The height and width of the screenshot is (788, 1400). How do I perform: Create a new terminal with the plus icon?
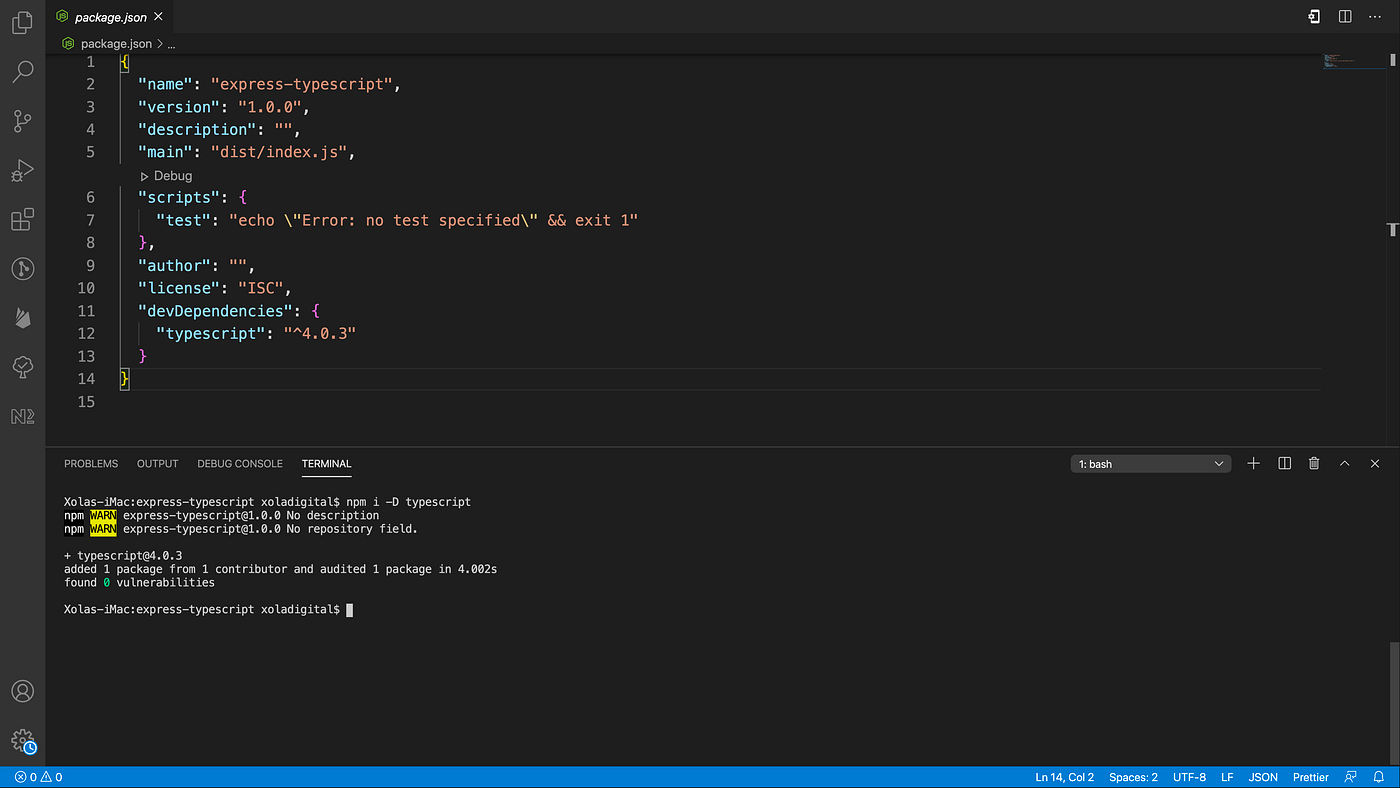pyautogui.click(x=1253, y=463)
